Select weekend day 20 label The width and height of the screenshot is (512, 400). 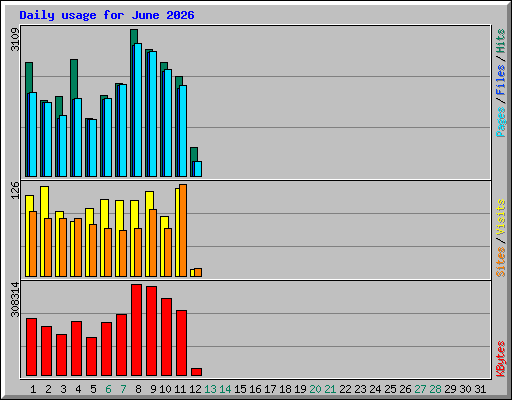[x=315, y=389]
